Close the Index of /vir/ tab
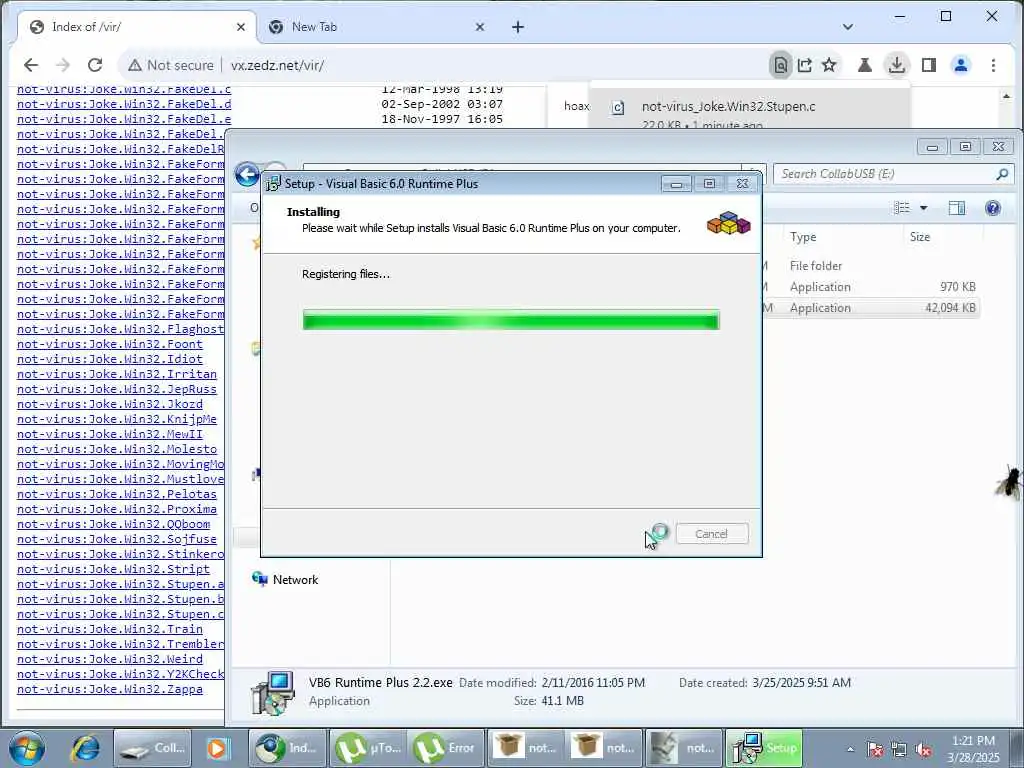 tap(240, 27)
